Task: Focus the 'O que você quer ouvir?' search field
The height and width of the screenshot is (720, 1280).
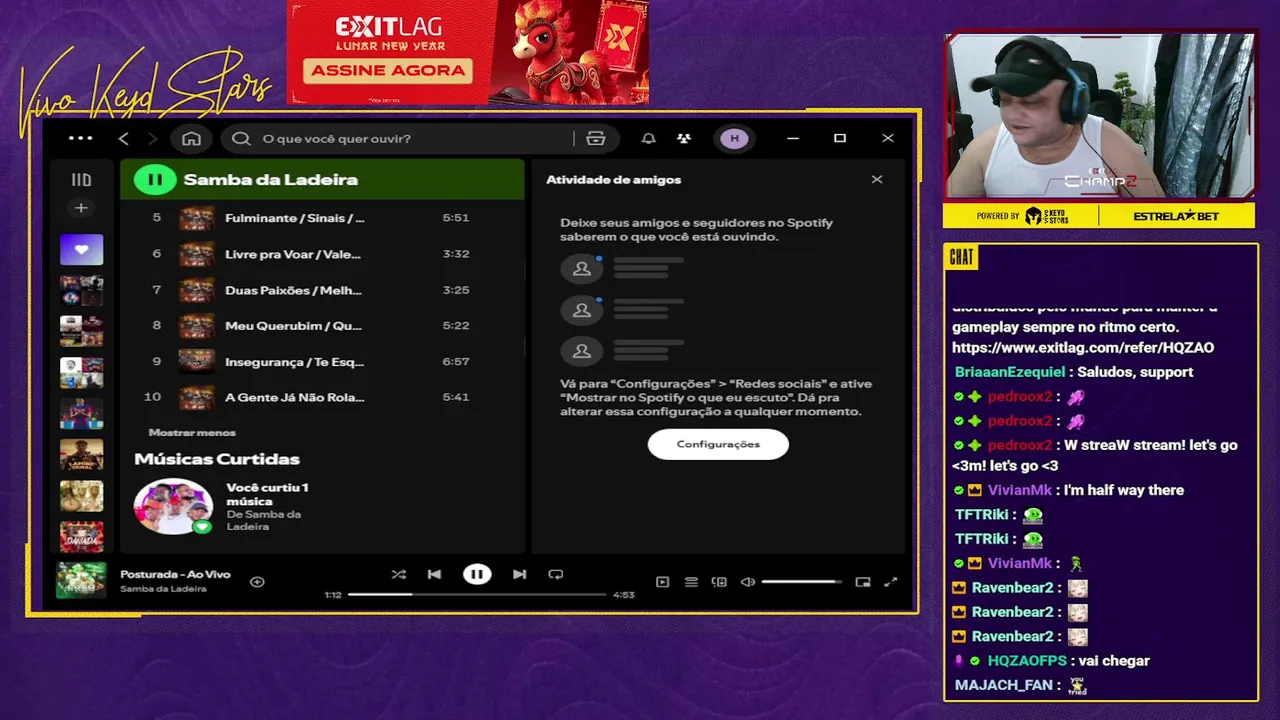Action: [400, 138]
